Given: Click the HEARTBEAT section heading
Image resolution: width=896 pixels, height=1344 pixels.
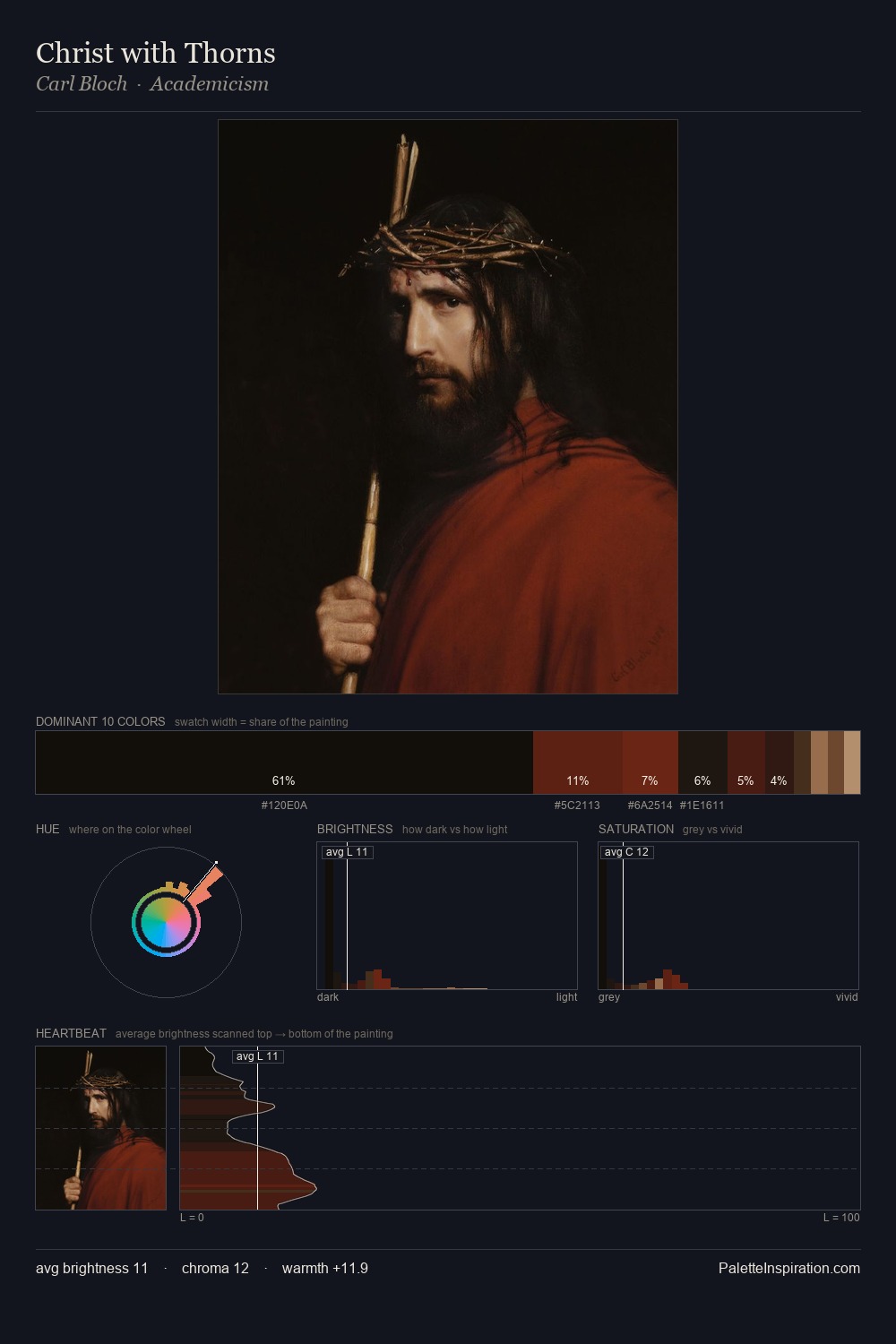Looking at the screenshot, I should click(x=71, y=1033).
